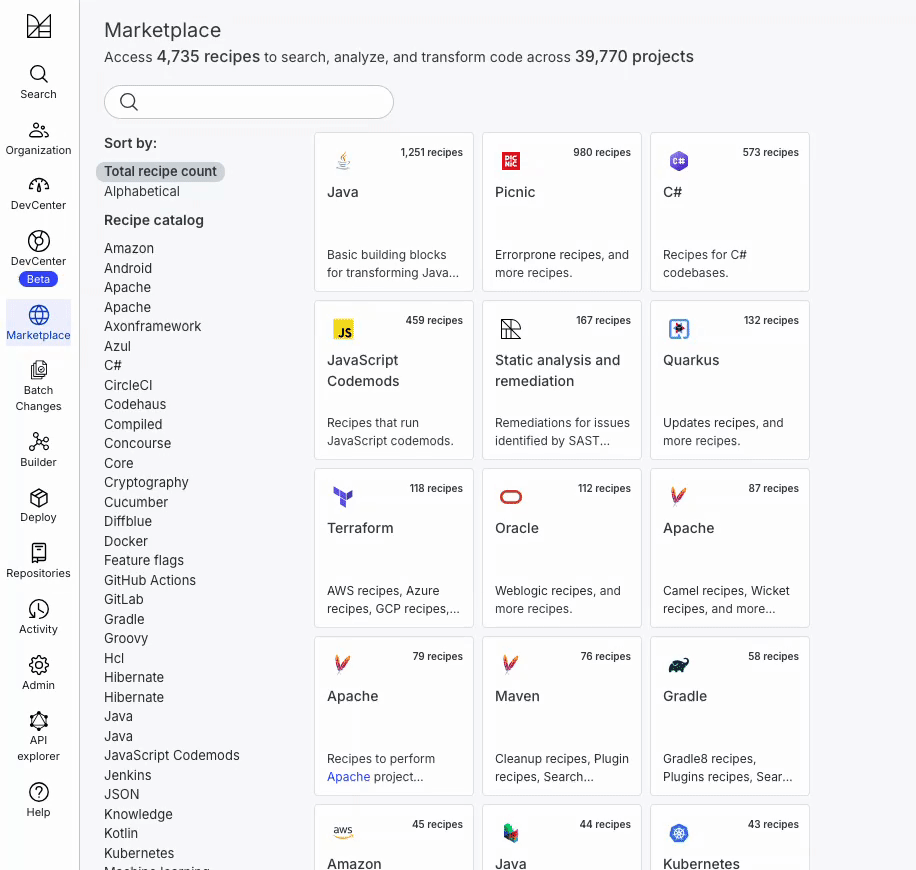
Task: Select Axonframework in recipe catalog
Action: tap(152, 327)
